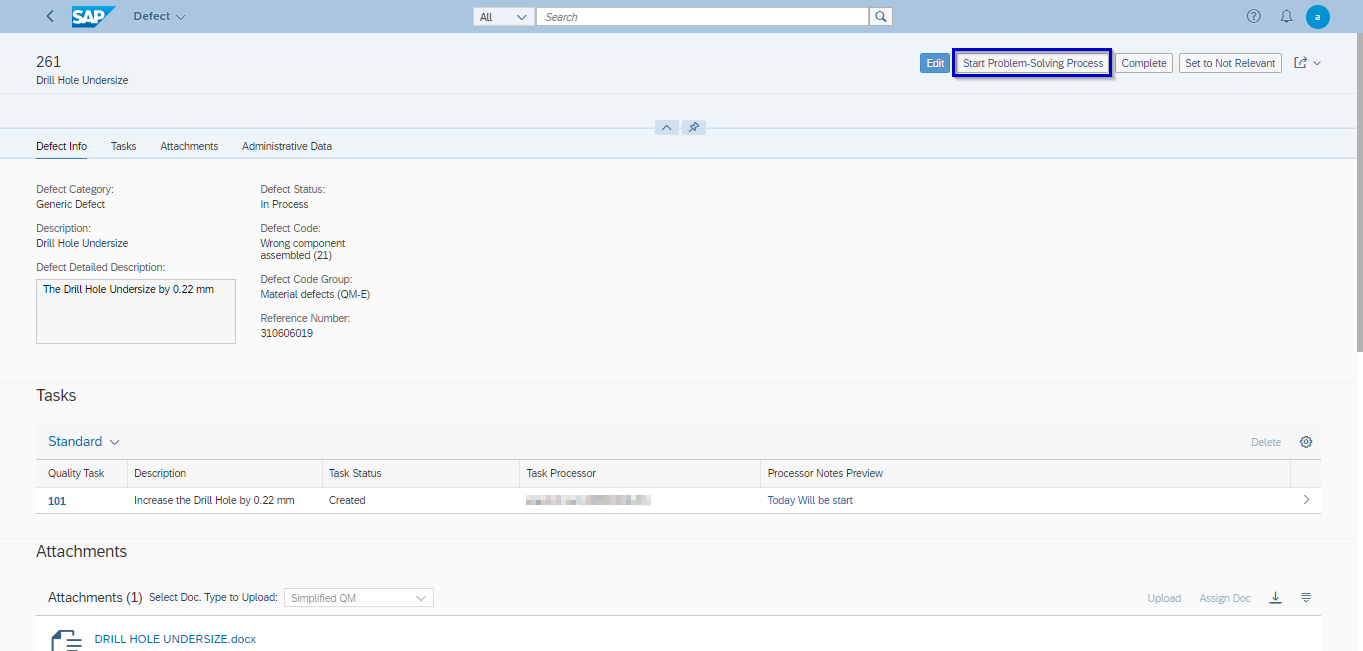This screenshot has height=651, width=1363.
Task: Collapse the header using the up arrow icon
Action: click(x=666, y=127)
